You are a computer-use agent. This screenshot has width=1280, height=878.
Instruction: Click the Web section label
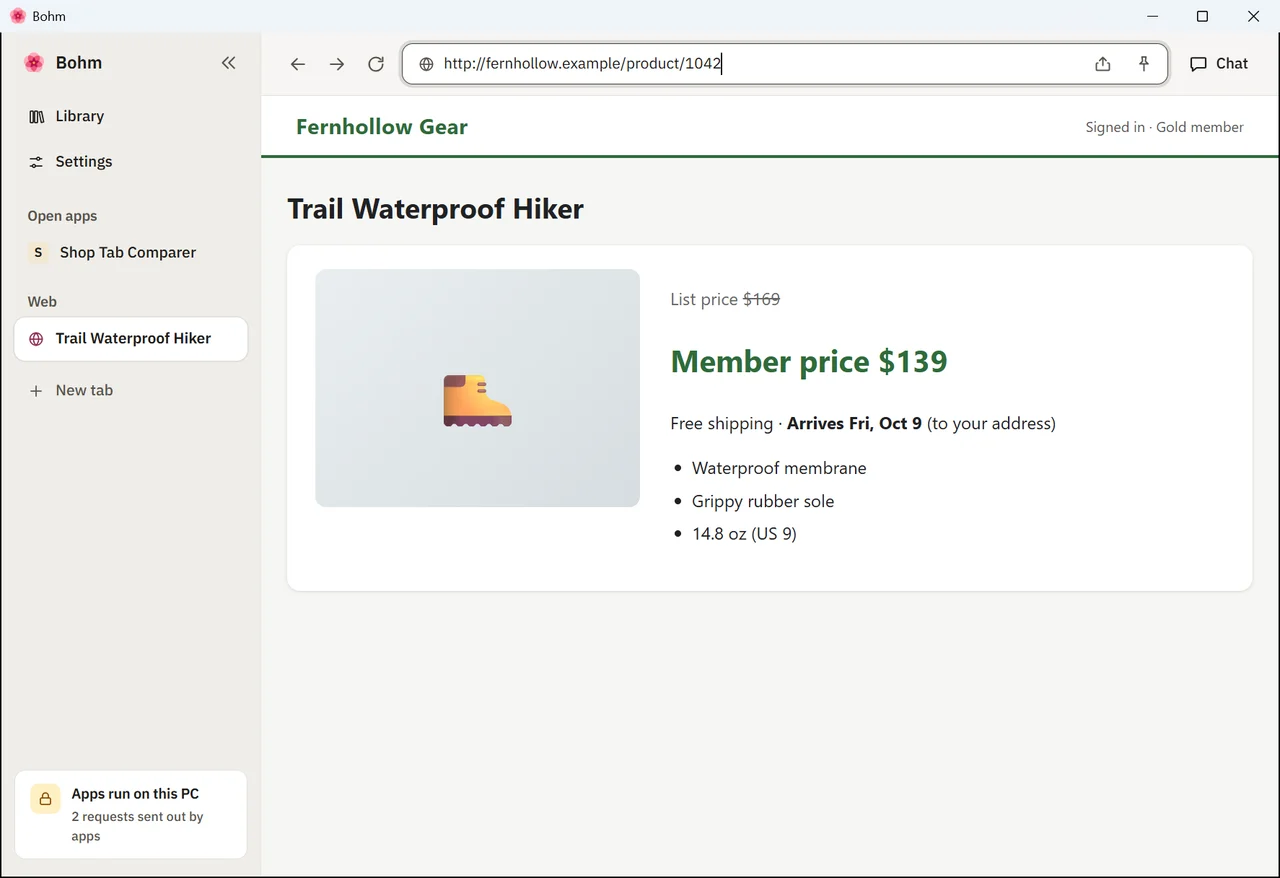coord(42,301)
